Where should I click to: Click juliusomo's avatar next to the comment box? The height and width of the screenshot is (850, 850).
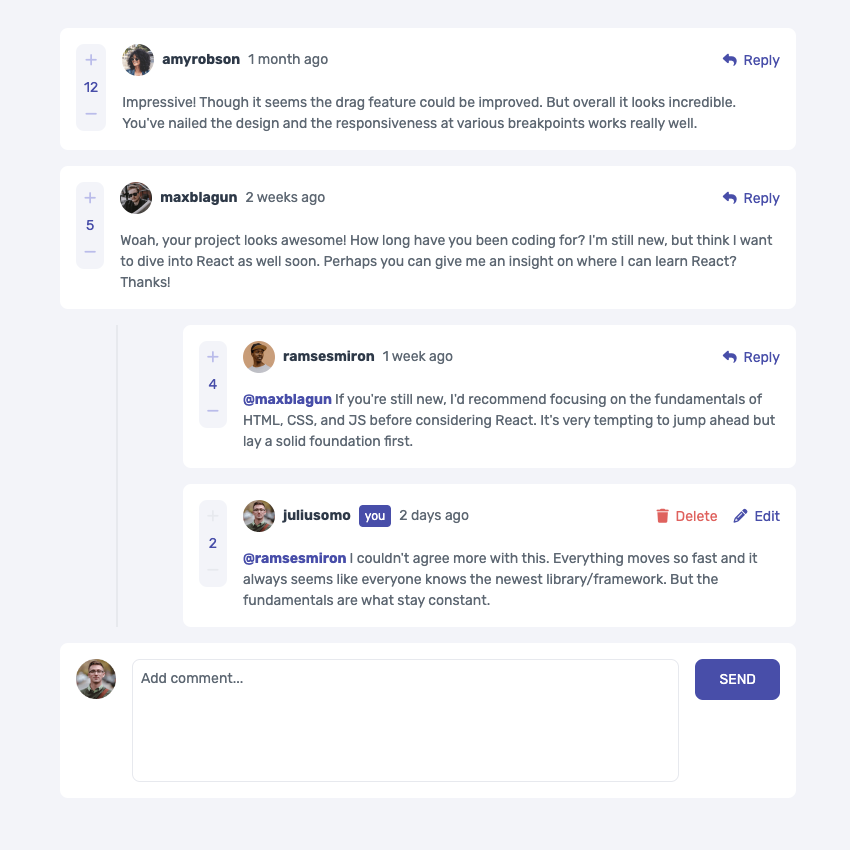(95, 679)
